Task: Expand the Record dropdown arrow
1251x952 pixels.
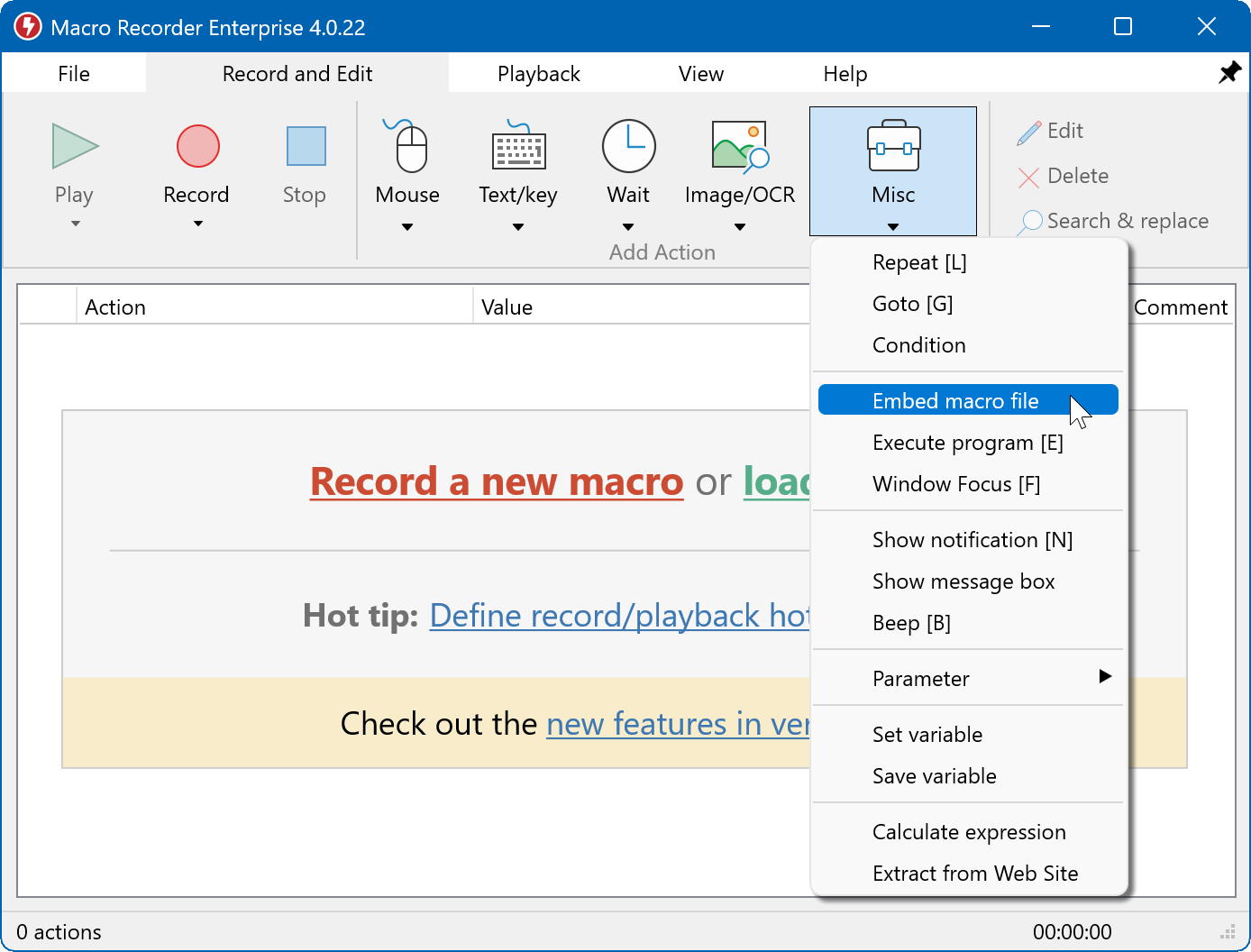Action: [196, 223]
